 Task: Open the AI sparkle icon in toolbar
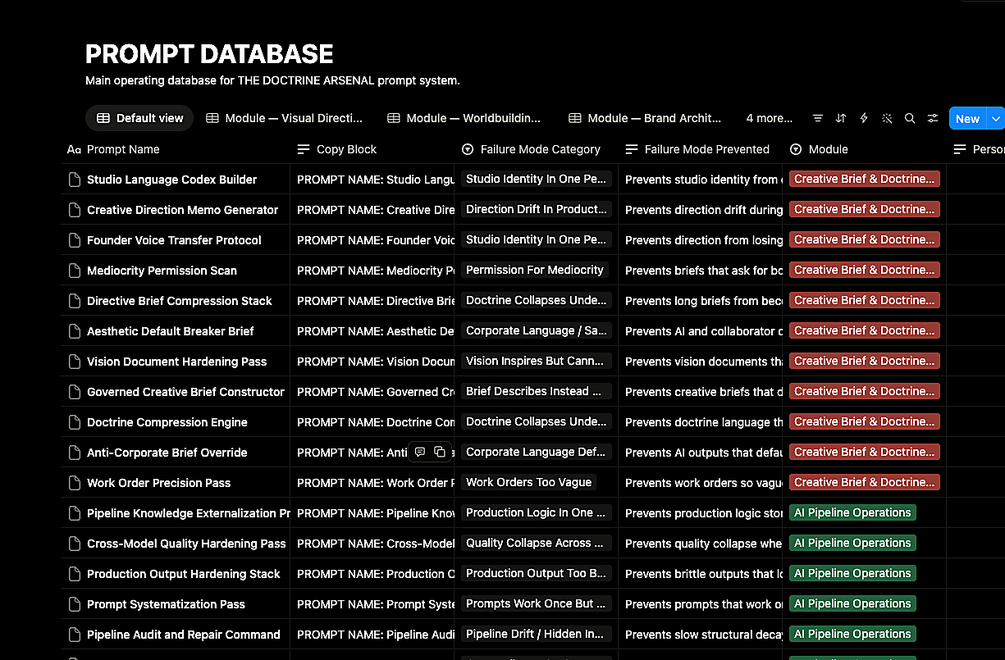(886, 118)
